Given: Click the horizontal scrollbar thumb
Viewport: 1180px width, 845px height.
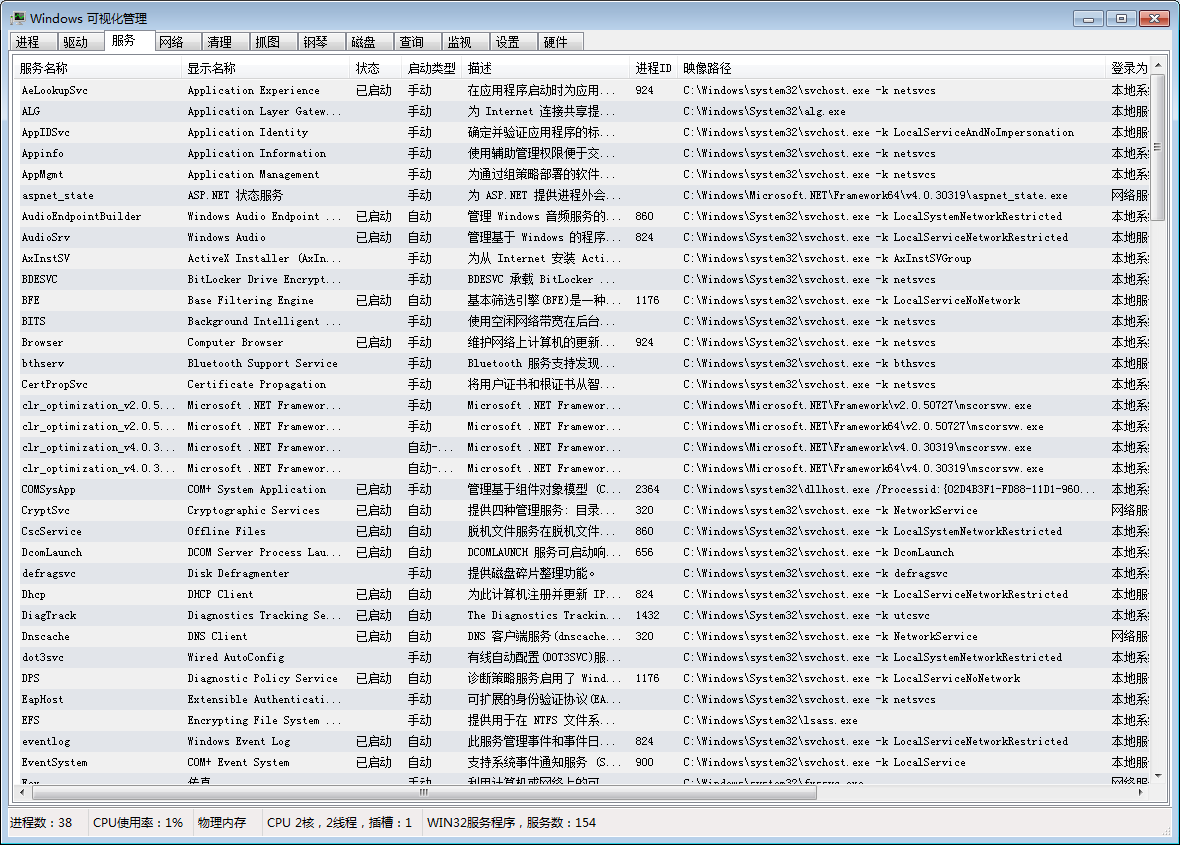Looking at the screenshot, I should tap(423, 791).
